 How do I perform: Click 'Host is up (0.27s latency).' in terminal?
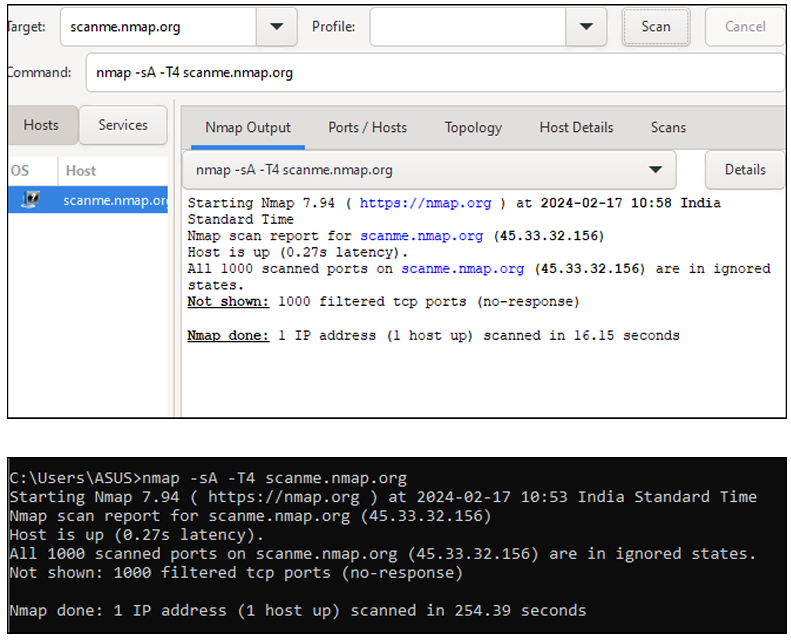[136, 535]
